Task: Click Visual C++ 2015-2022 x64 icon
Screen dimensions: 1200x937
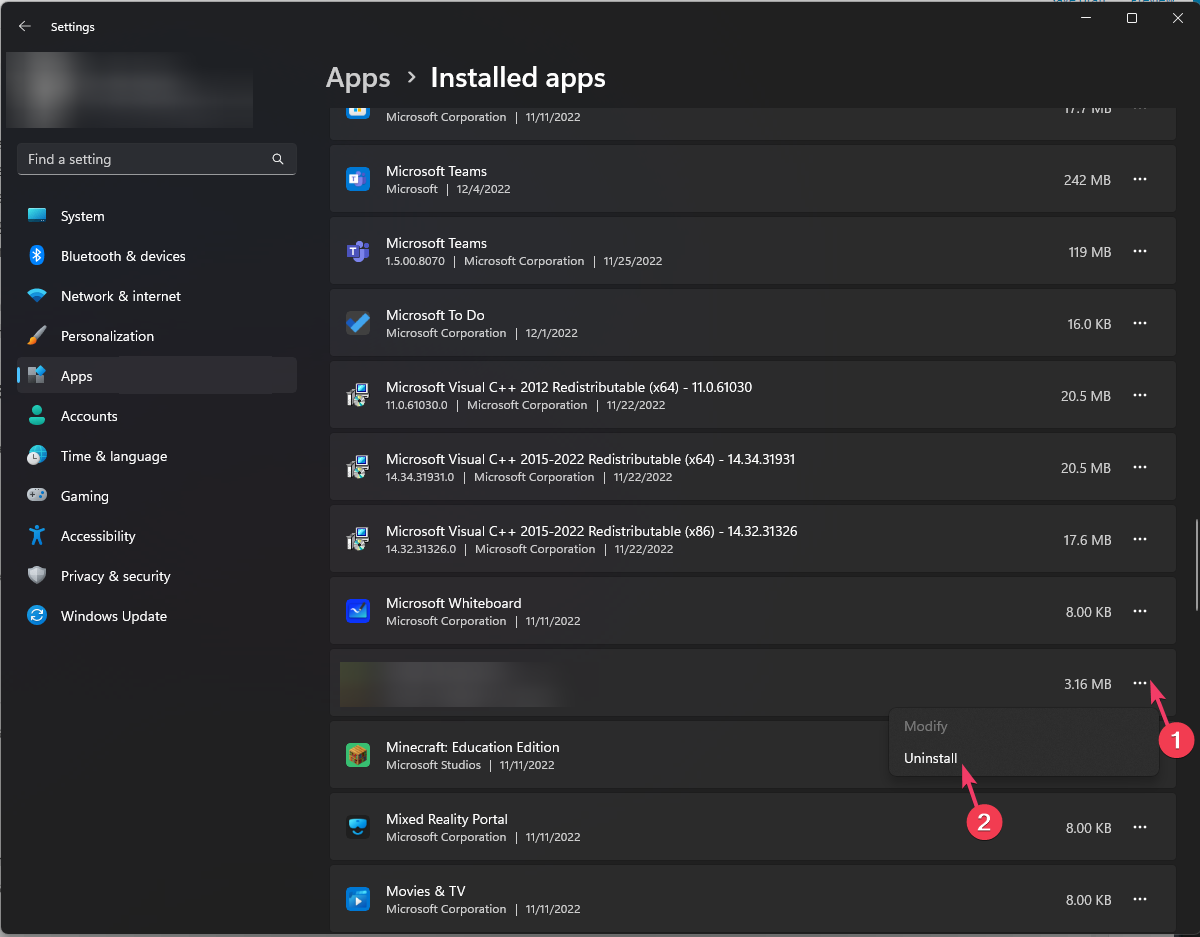Action: pyautogui.click(x=358, y=467)
